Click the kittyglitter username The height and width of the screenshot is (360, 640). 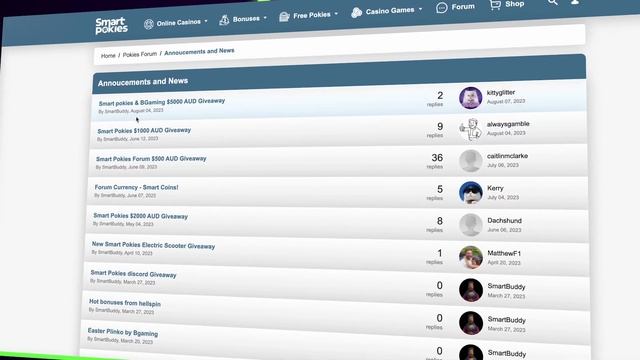point(501,93)
